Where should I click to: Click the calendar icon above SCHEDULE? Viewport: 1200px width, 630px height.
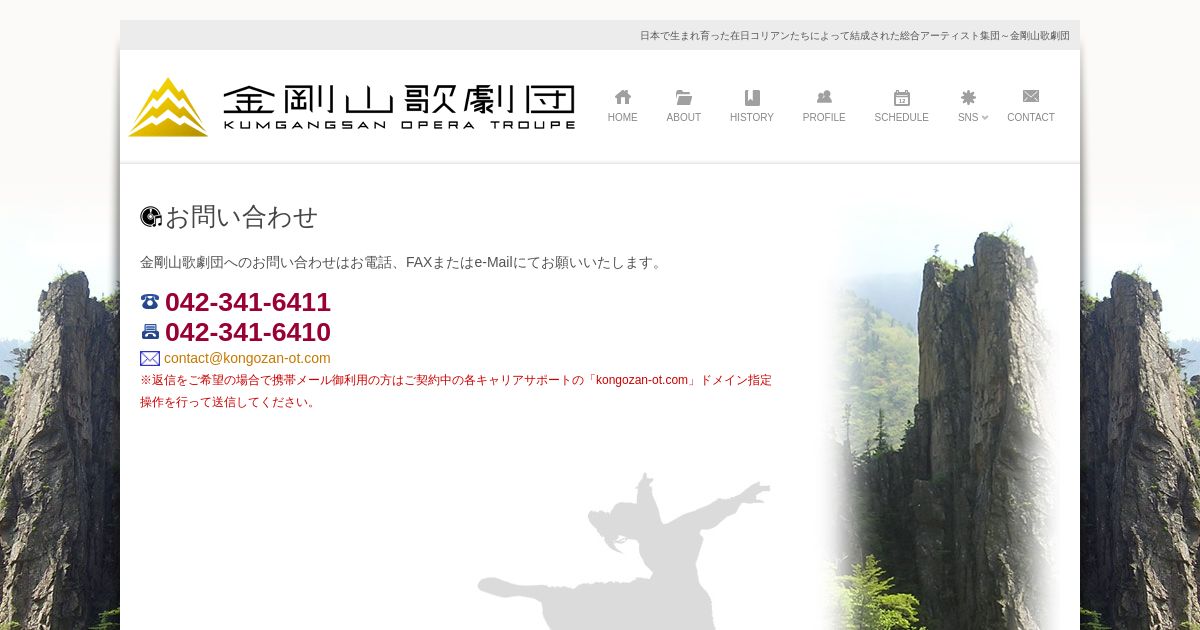pyautogui.click(x=902, y=97)
